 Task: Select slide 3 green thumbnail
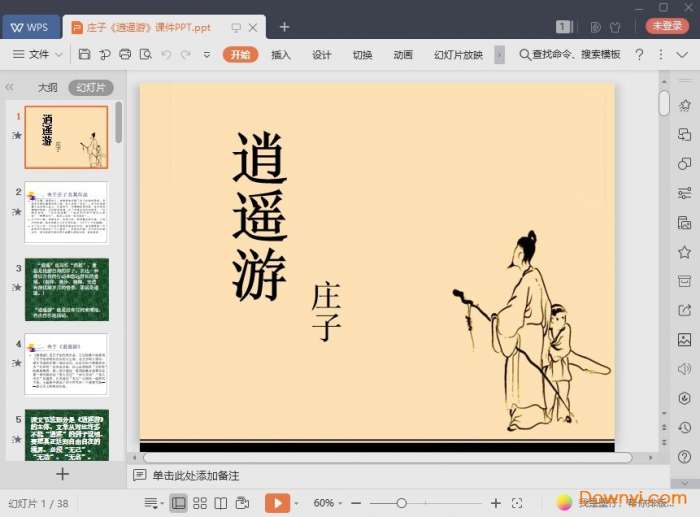(67, 289)
